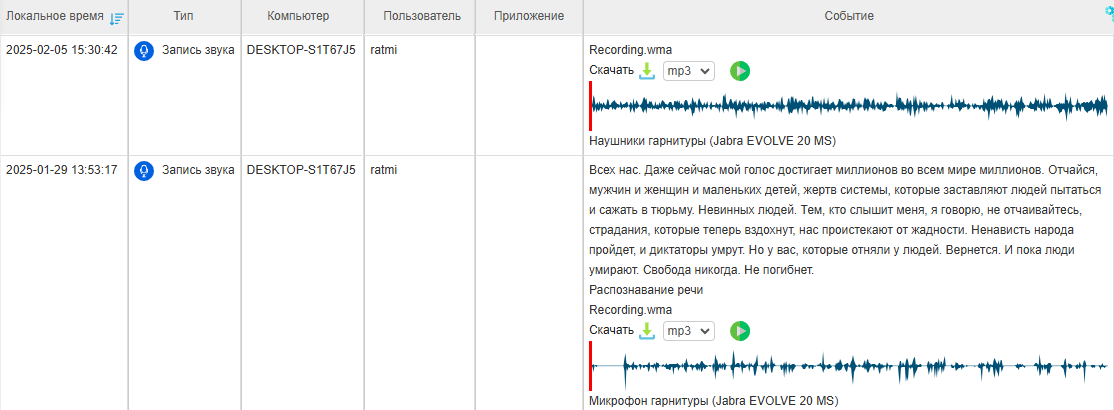Click the red playhead marker of the 2025-02-05 waveform
1114x410 pixels.
590,106
